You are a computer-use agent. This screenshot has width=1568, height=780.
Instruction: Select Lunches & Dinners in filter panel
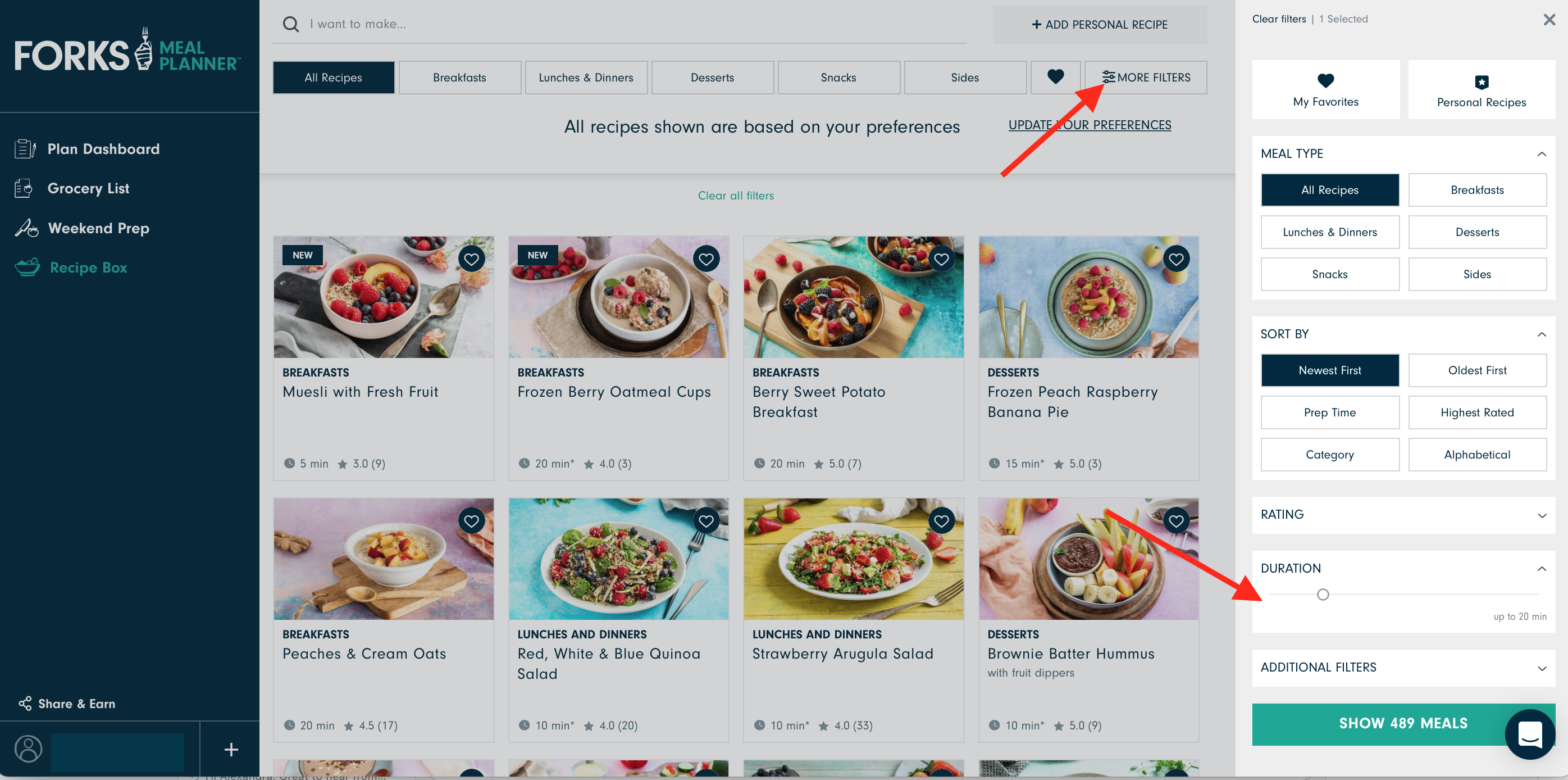(x=1329, y=232)
